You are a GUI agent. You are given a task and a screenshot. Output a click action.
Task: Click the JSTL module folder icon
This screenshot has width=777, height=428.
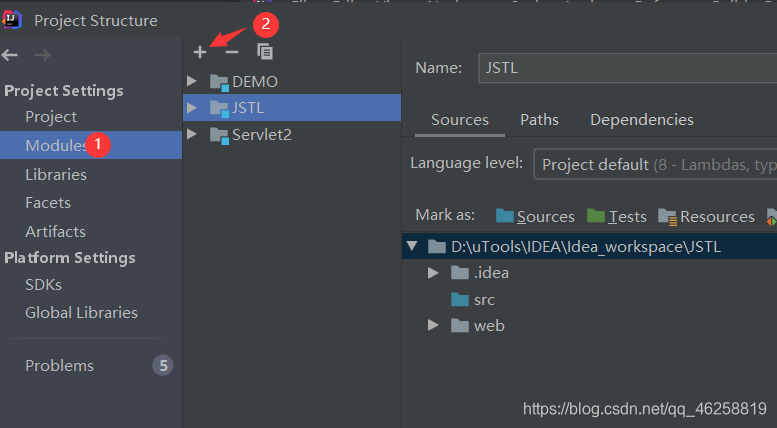219,108
